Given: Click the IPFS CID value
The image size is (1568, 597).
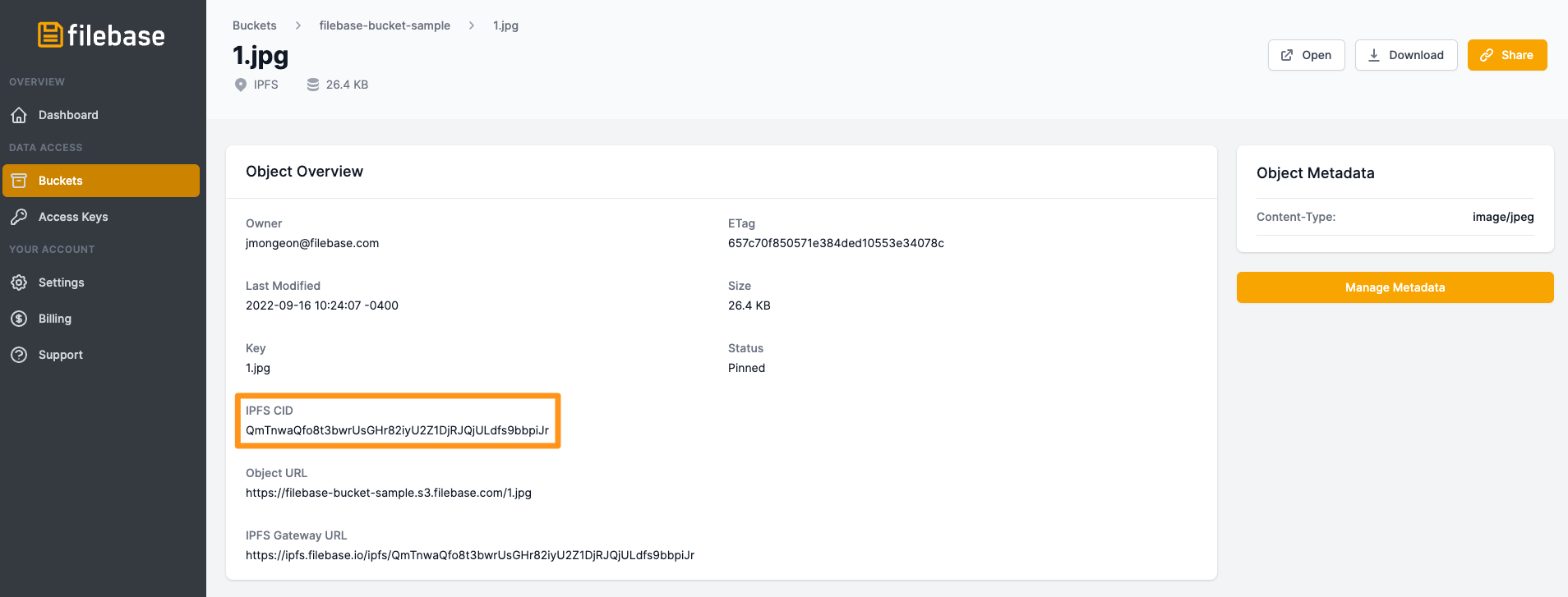Looking at the screenshot, I should 397,430.
